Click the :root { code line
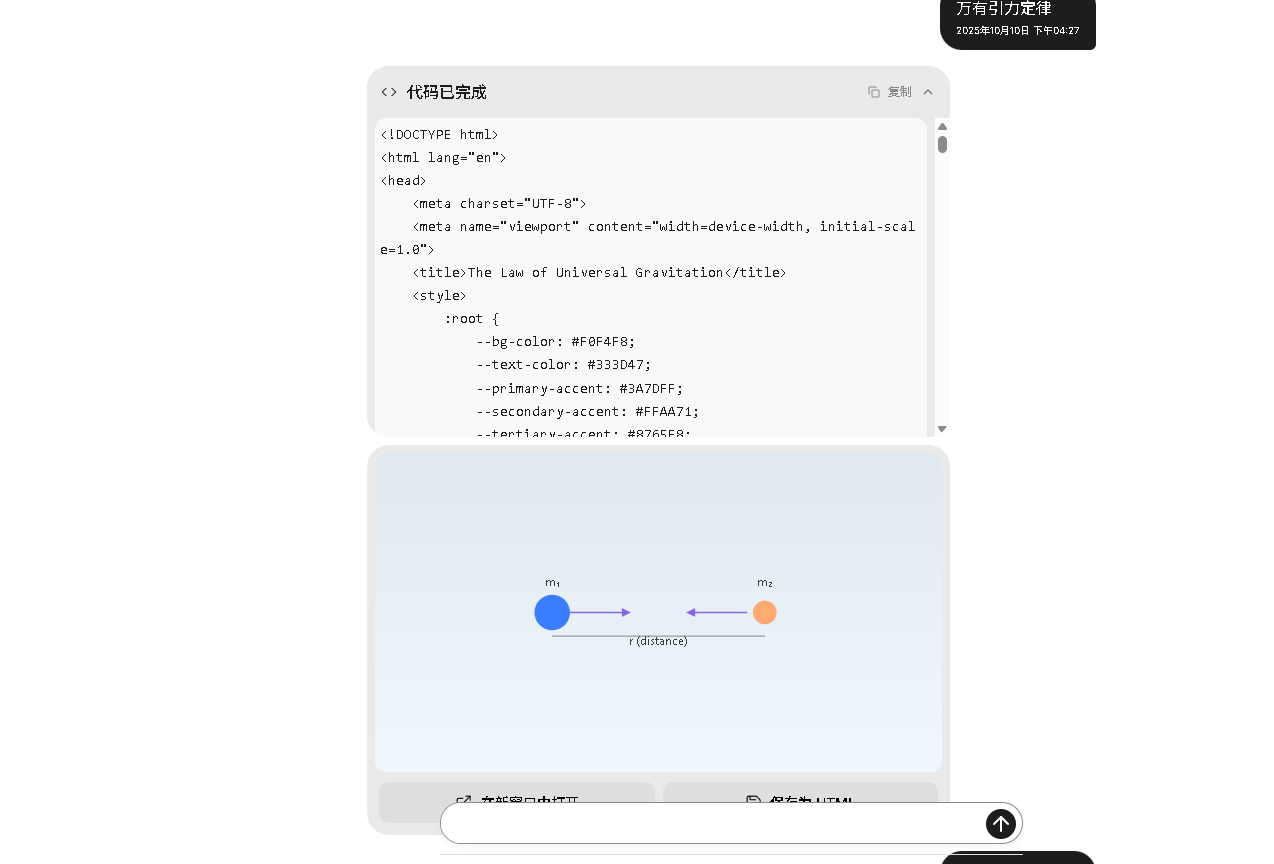The image size is (1274, 864). [471, 318]
